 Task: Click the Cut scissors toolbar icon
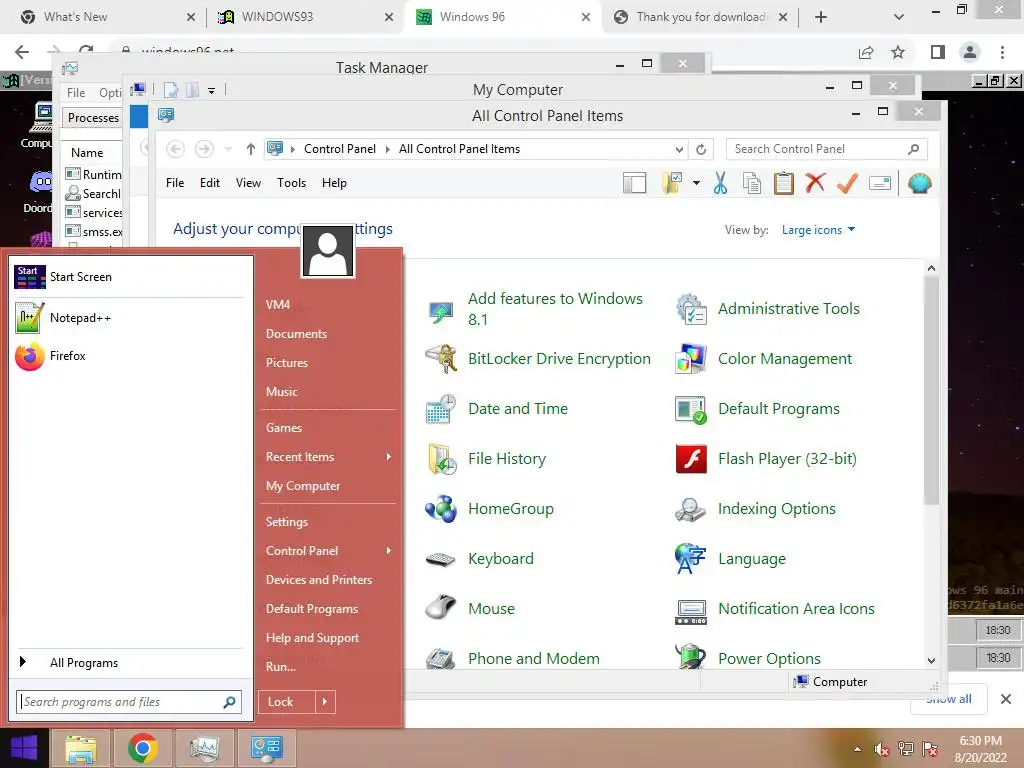[x=720, y=184]
